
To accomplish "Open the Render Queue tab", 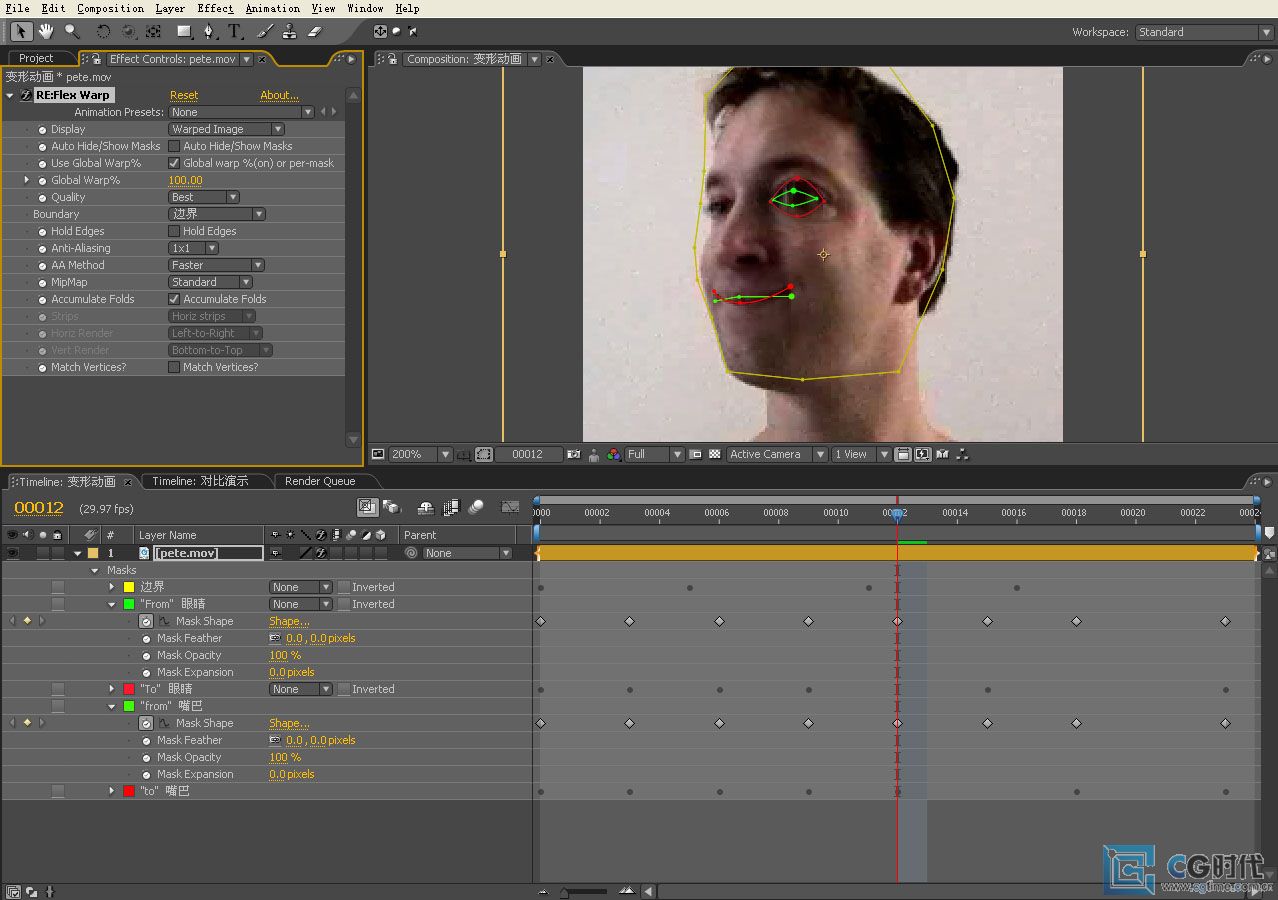I will pos(320,481).
